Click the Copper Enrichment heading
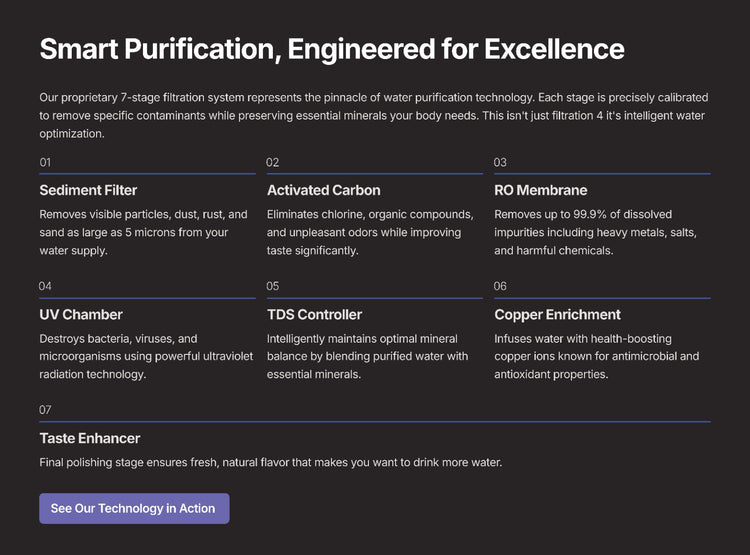The height and width of the screenshot is (555, 750). (x=557, y=314)
